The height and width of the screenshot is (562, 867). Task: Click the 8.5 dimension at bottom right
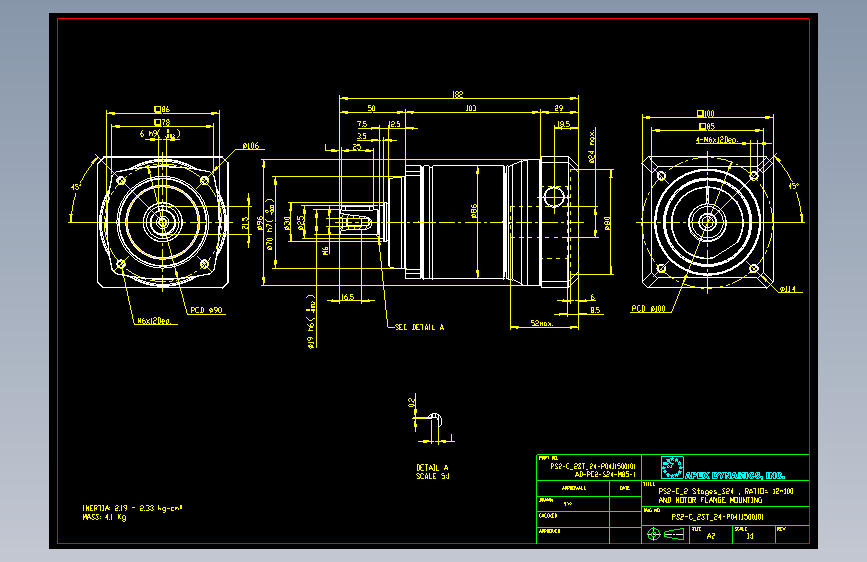(x=594, y=310)
